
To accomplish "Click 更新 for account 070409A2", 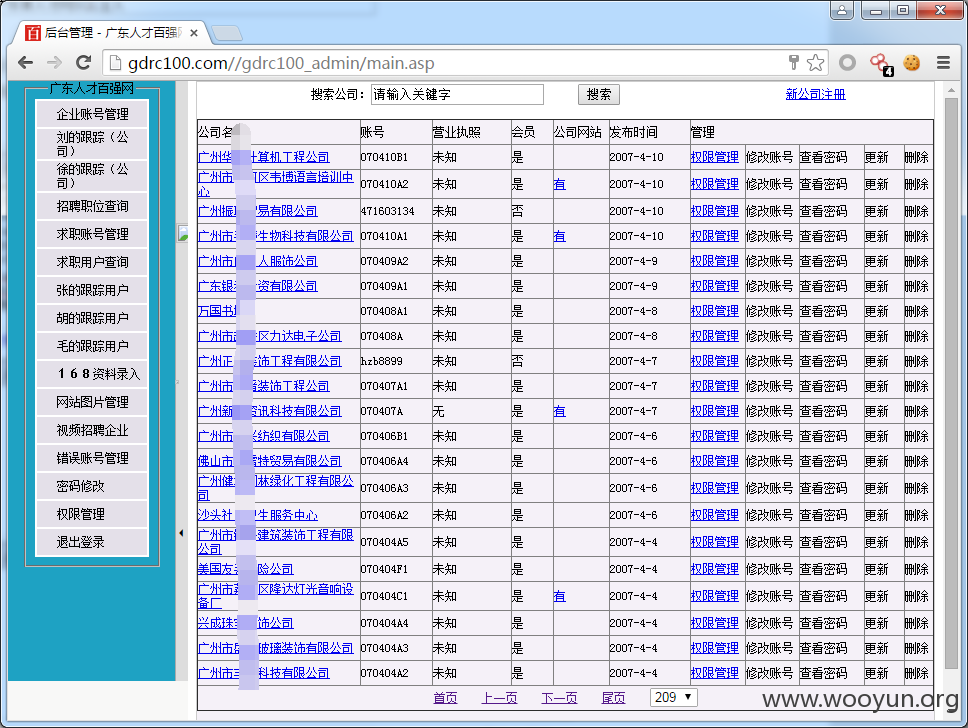I will coord(876,261).
